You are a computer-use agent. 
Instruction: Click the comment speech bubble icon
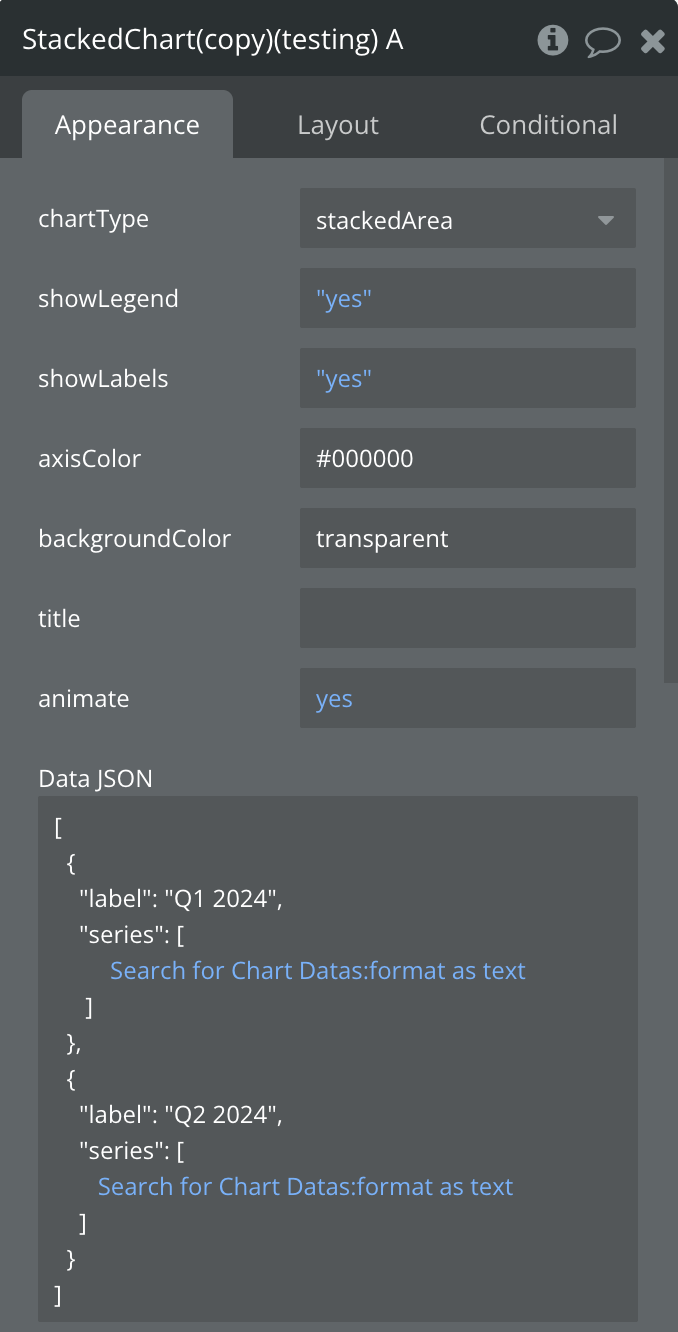603,41
